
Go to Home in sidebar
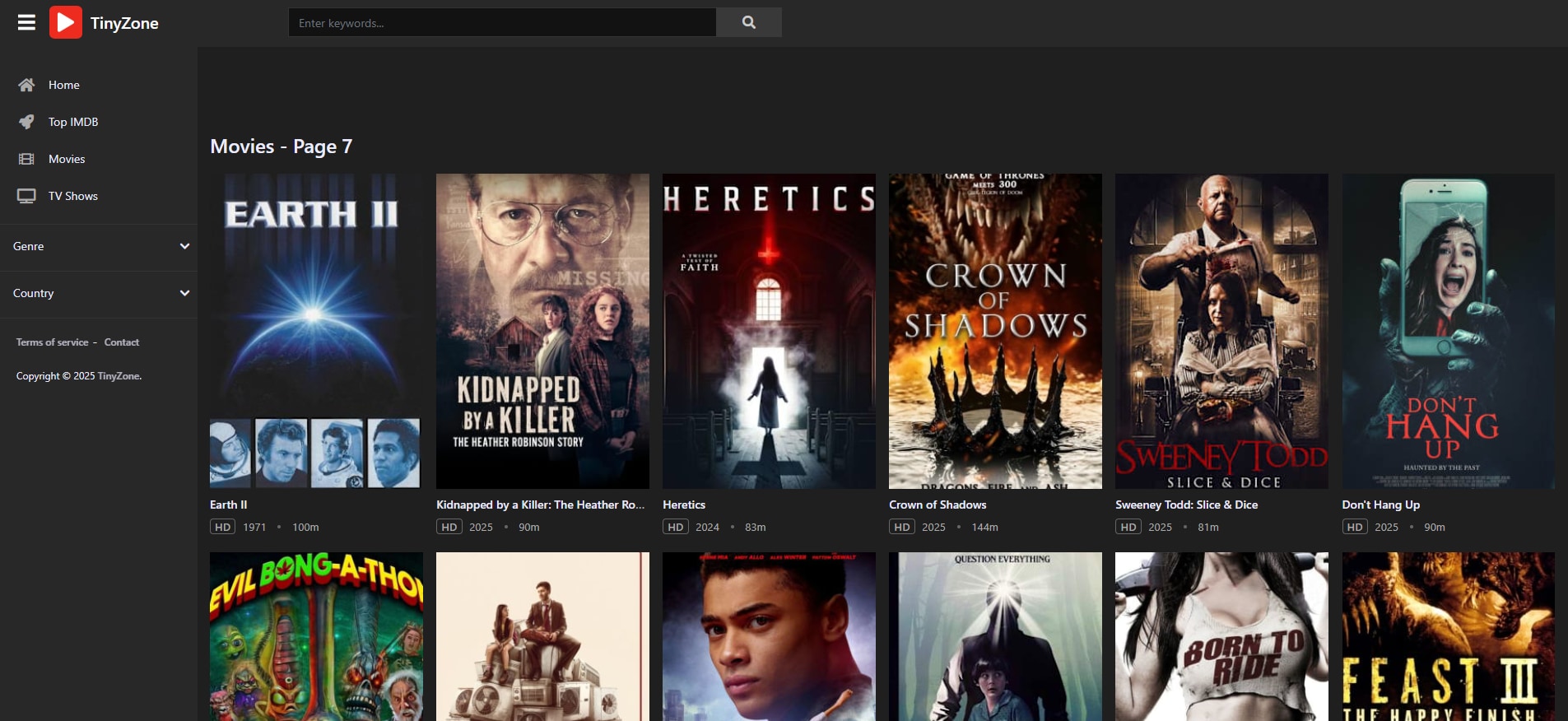pos(64,85)
